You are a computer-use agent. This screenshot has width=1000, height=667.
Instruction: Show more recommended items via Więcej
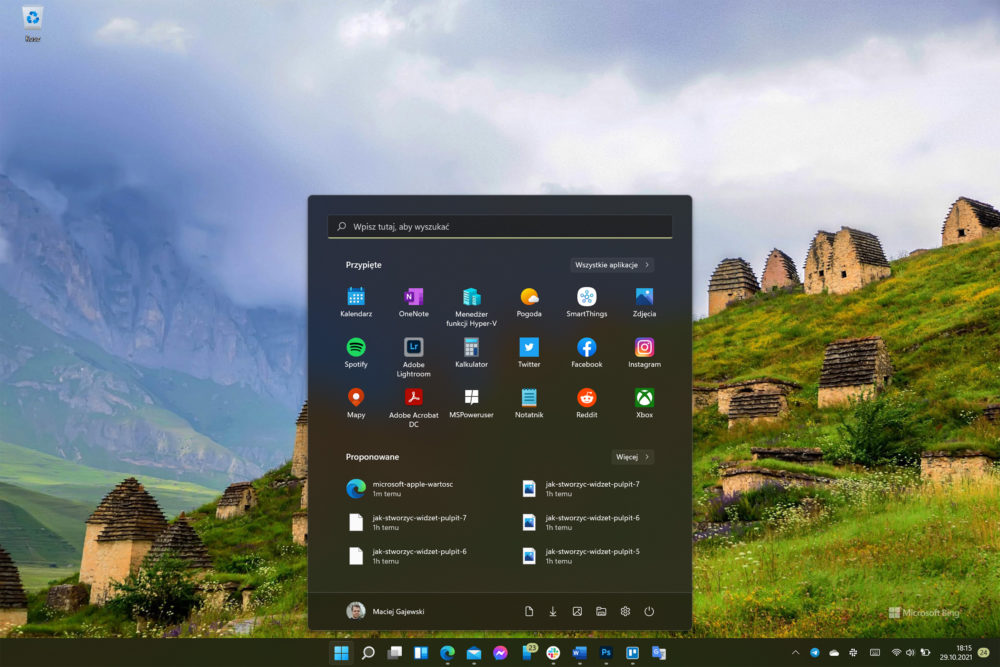tap(633, 457)
